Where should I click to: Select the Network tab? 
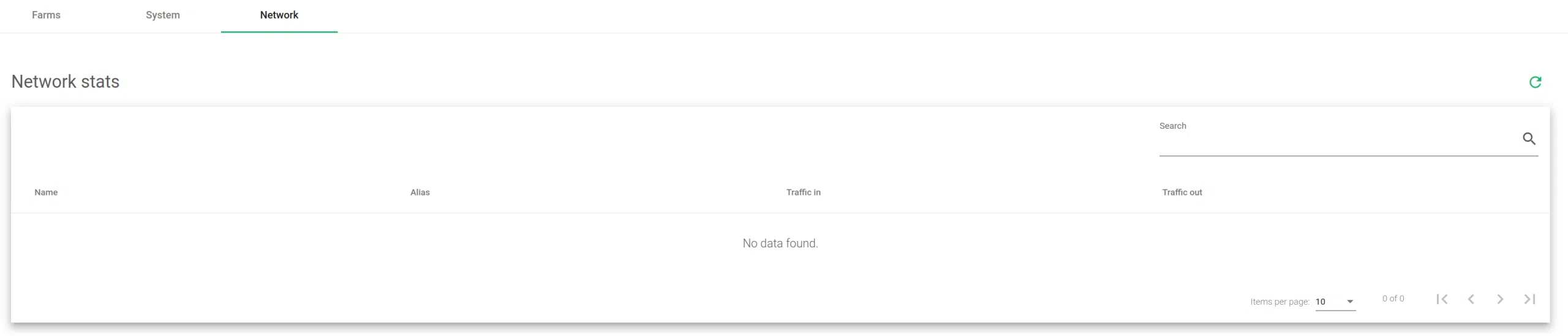click(x=279, y=15)
